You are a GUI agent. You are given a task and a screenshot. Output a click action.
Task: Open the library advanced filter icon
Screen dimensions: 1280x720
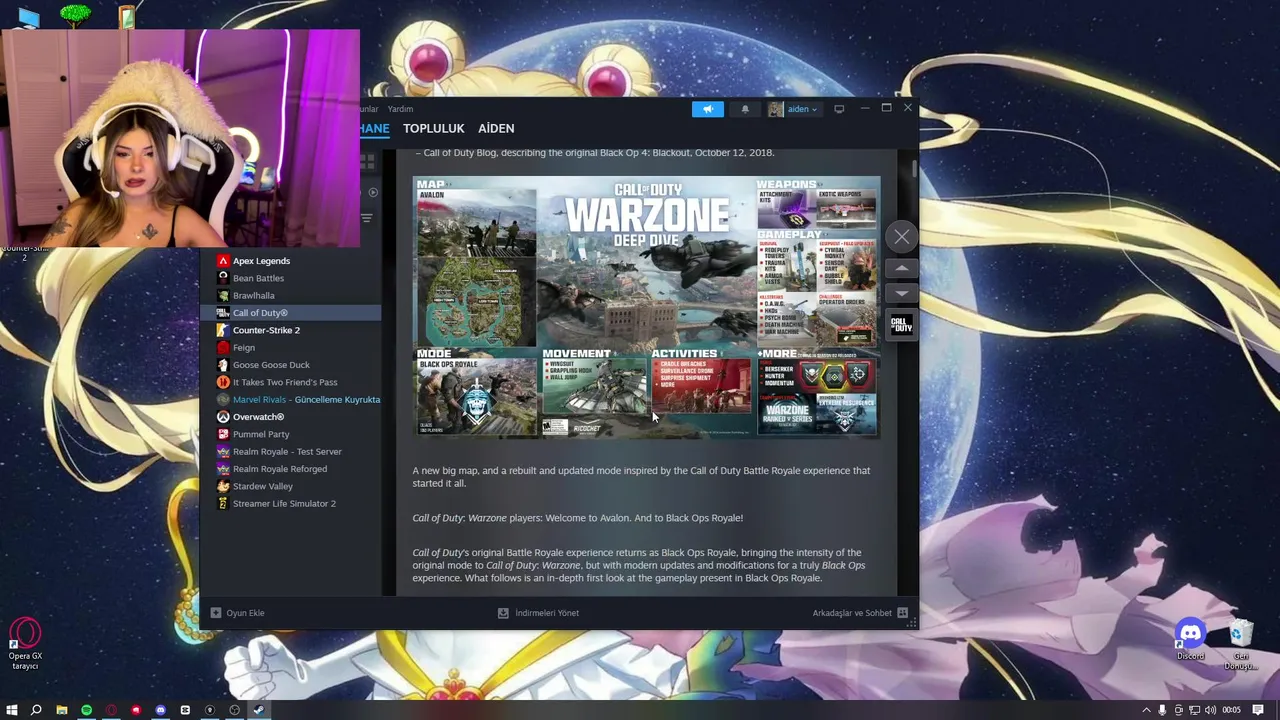click(x=367, y=218)
